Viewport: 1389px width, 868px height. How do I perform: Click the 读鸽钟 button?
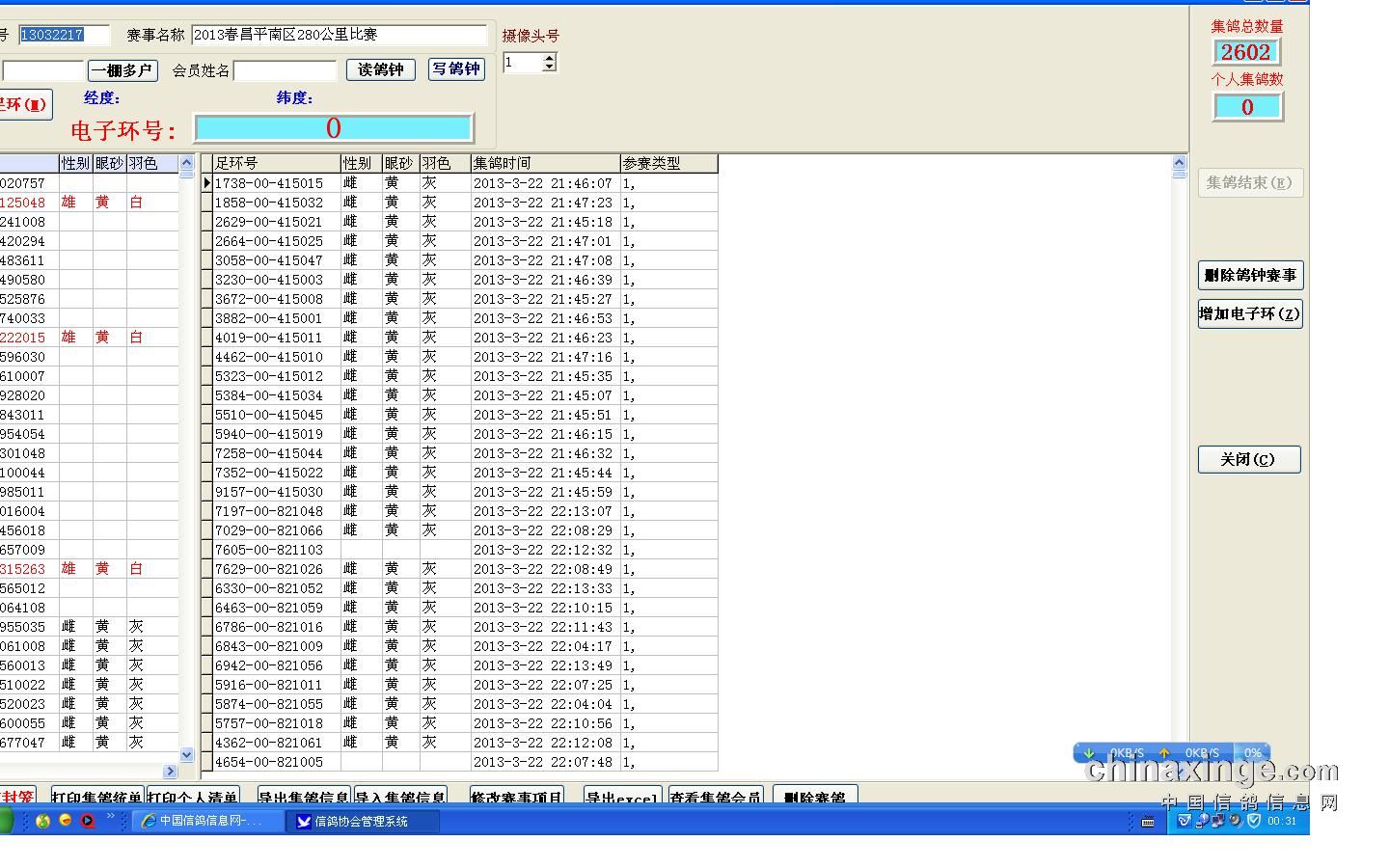(380, 69)
